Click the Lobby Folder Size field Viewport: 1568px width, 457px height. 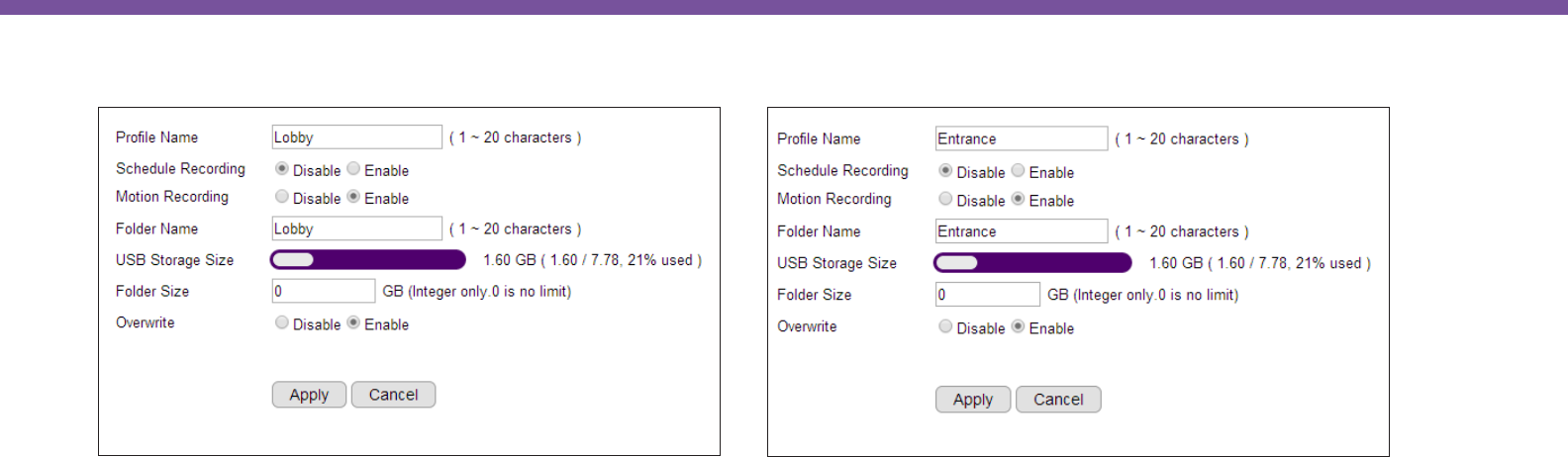tap(324, 291)
